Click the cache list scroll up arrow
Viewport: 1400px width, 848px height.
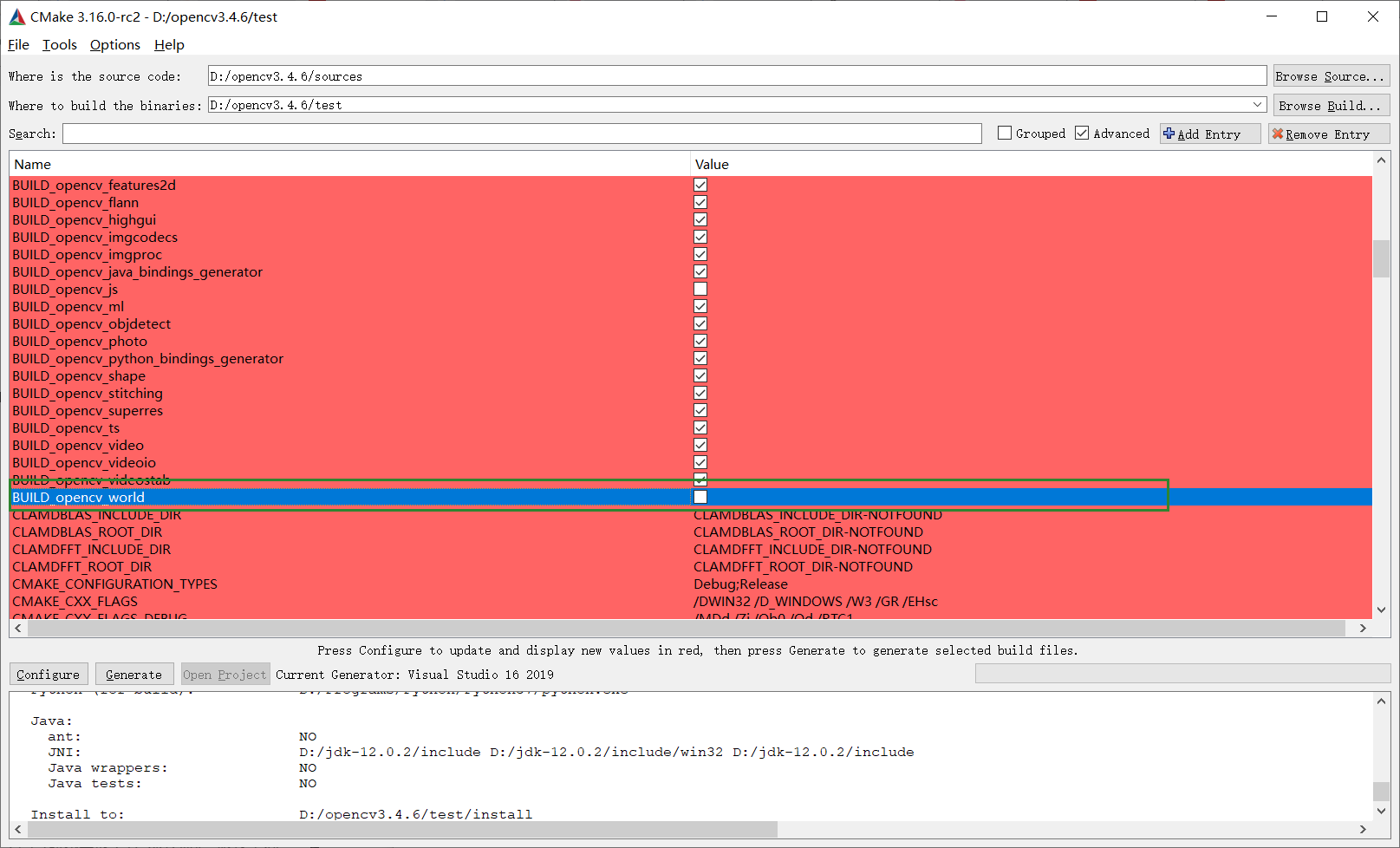[x=1381, y=160]
